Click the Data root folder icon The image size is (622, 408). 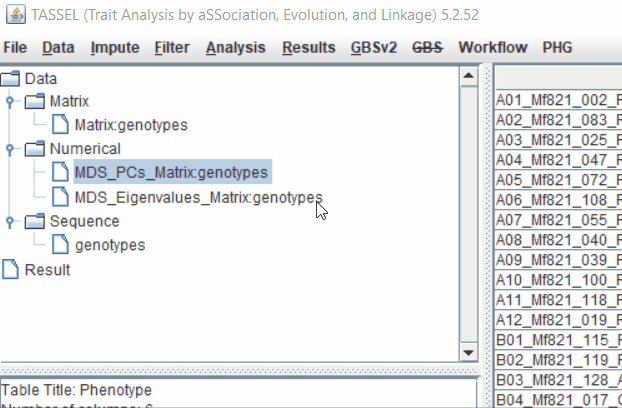[10, 79]
